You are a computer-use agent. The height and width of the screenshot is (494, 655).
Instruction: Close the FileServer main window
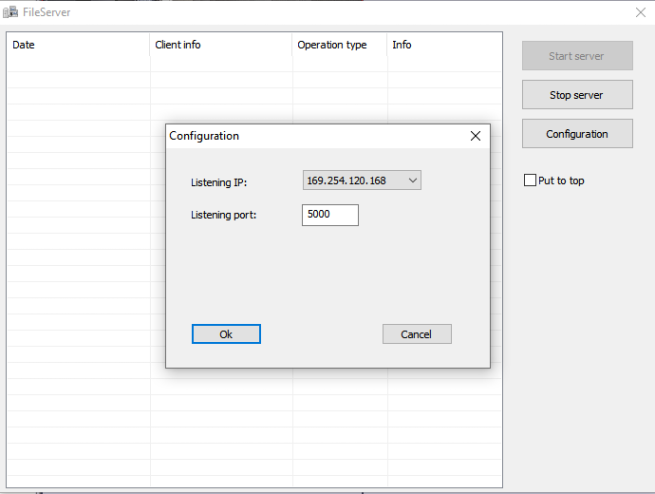(x=640, y=12)
